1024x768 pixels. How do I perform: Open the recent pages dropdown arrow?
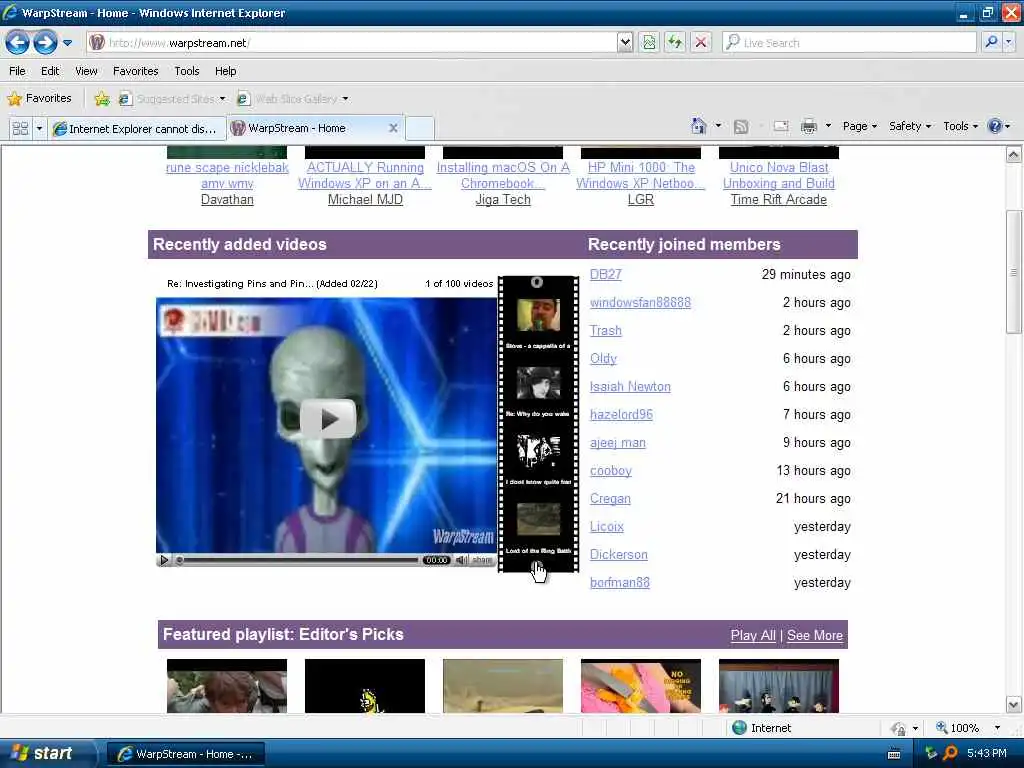click(67, 43)
